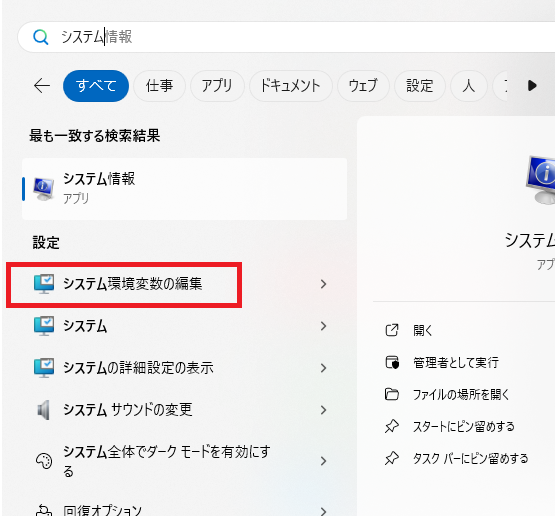Click the ファイルの場所を開く folder icon
Viewport: 556px width, 516px height.
(392, 394)
